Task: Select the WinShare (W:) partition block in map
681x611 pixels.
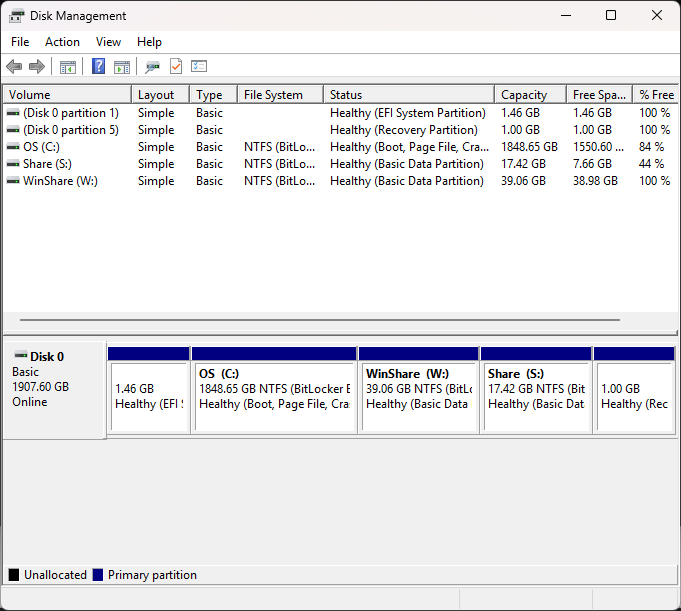Action: 419,390
